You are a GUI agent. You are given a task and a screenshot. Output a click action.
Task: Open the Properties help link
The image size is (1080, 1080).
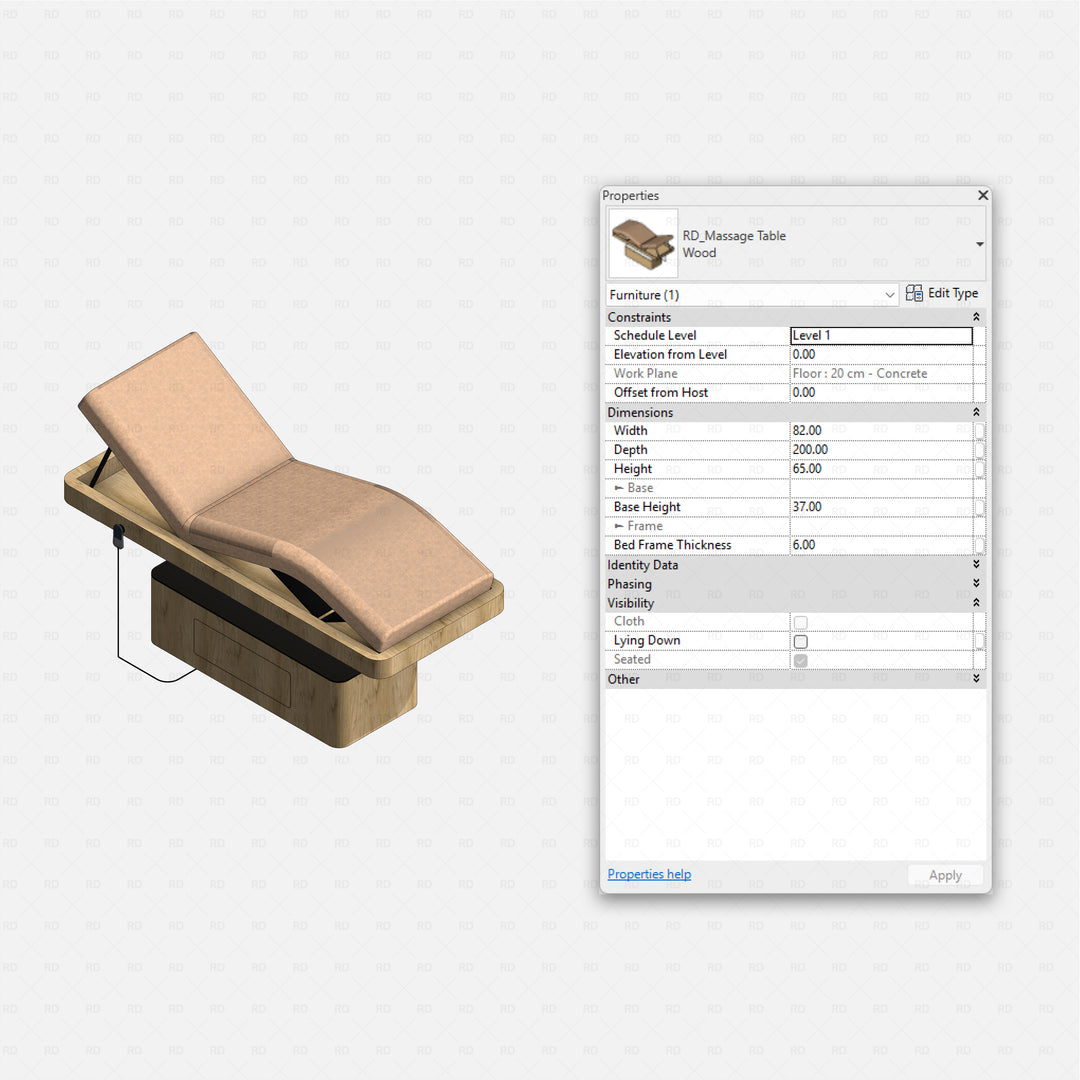[649, 874]
